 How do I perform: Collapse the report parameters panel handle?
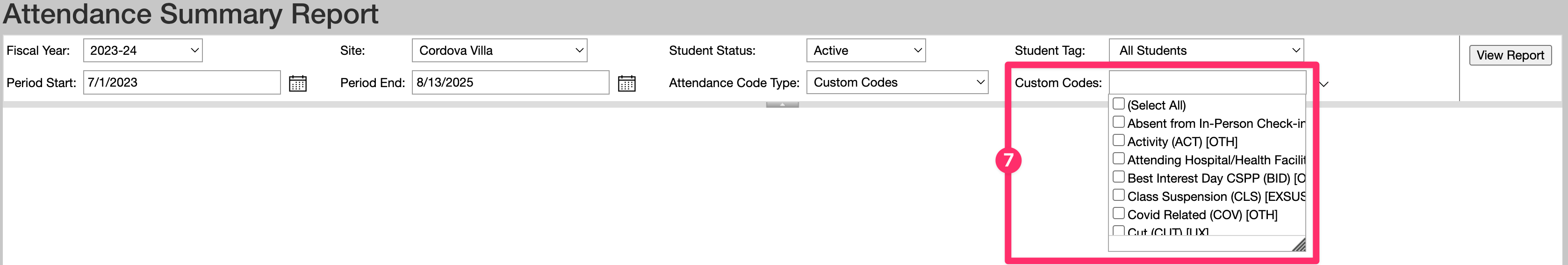click(x=782, y=105)
